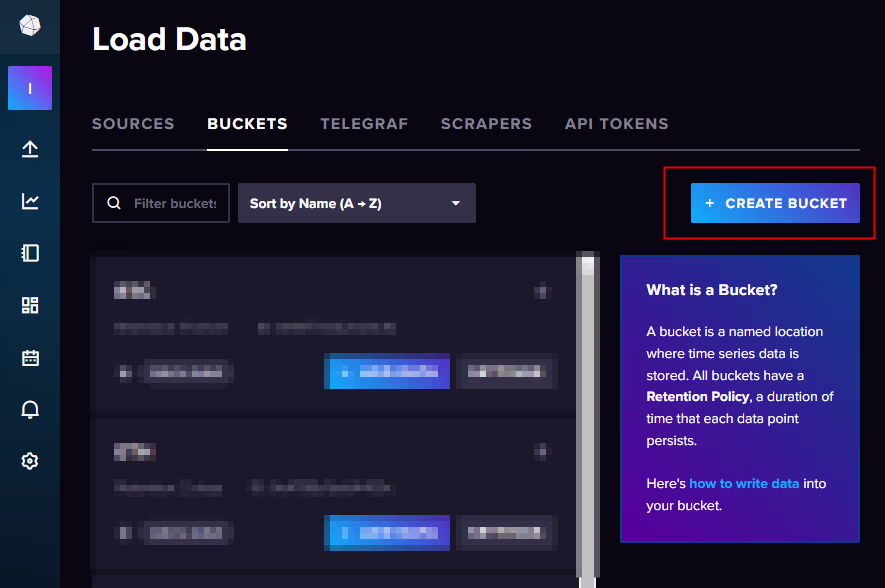Open Dashboards grid icon
The height and width of the screenshot is (588, 885).
click(30, 305)
